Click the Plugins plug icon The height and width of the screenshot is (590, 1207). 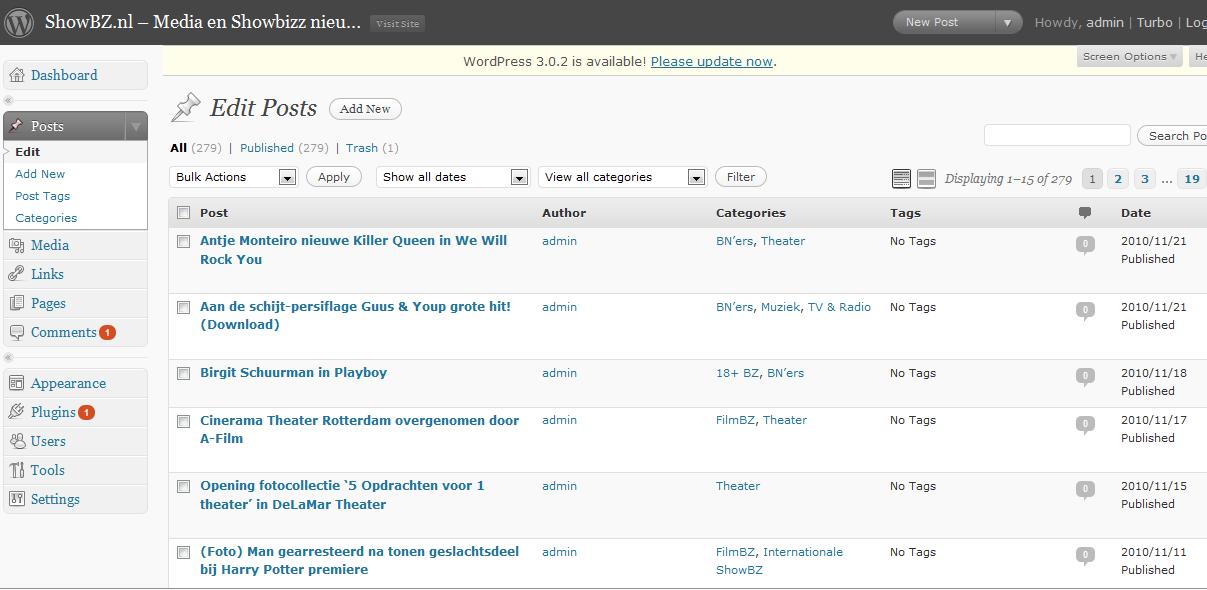click(17, 412)
